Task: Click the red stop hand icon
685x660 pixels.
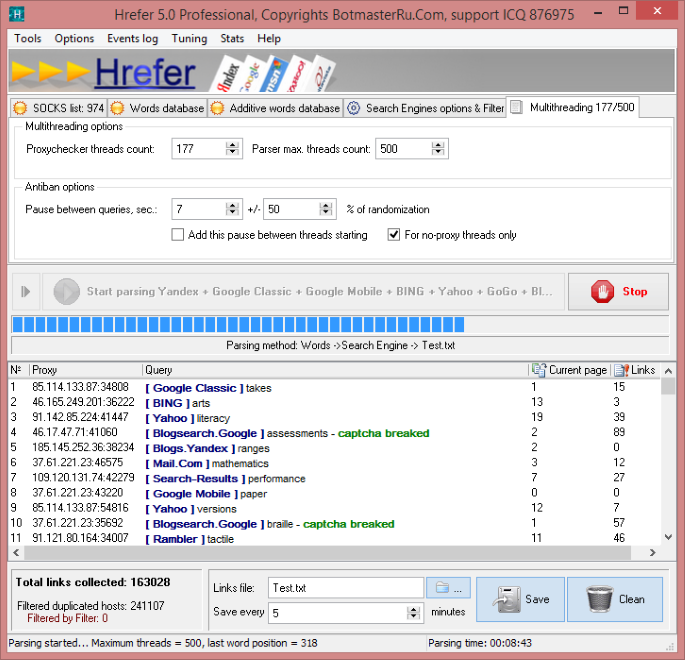Action: 602,291
